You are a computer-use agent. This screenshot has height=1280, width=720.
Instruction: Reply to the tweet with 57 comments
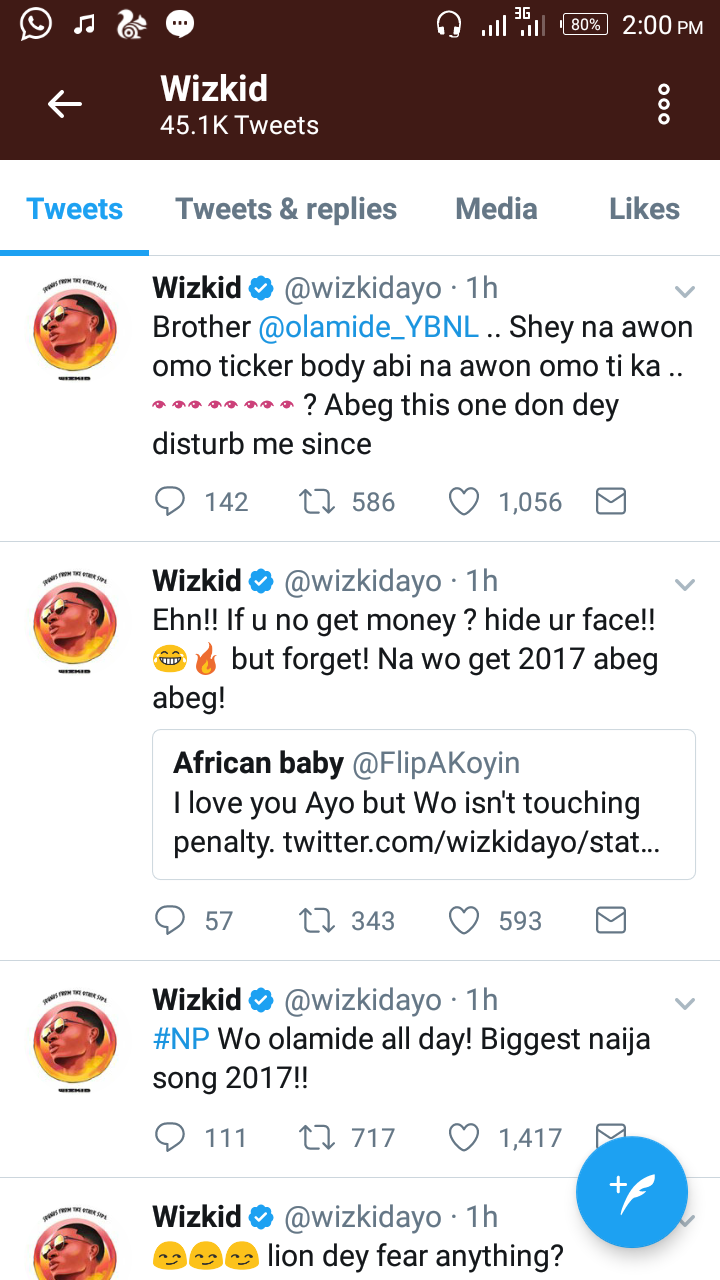click(x=171, y=920)
